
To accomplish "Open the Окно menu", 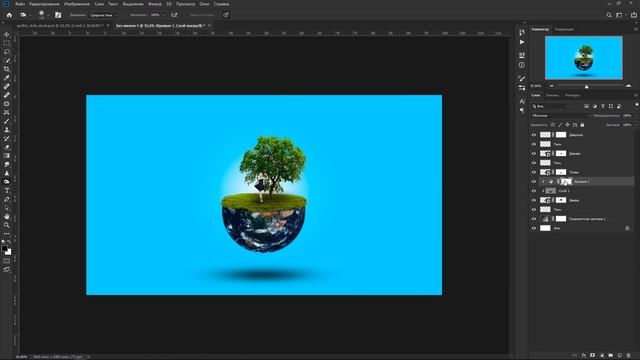I will click(204, 4).
